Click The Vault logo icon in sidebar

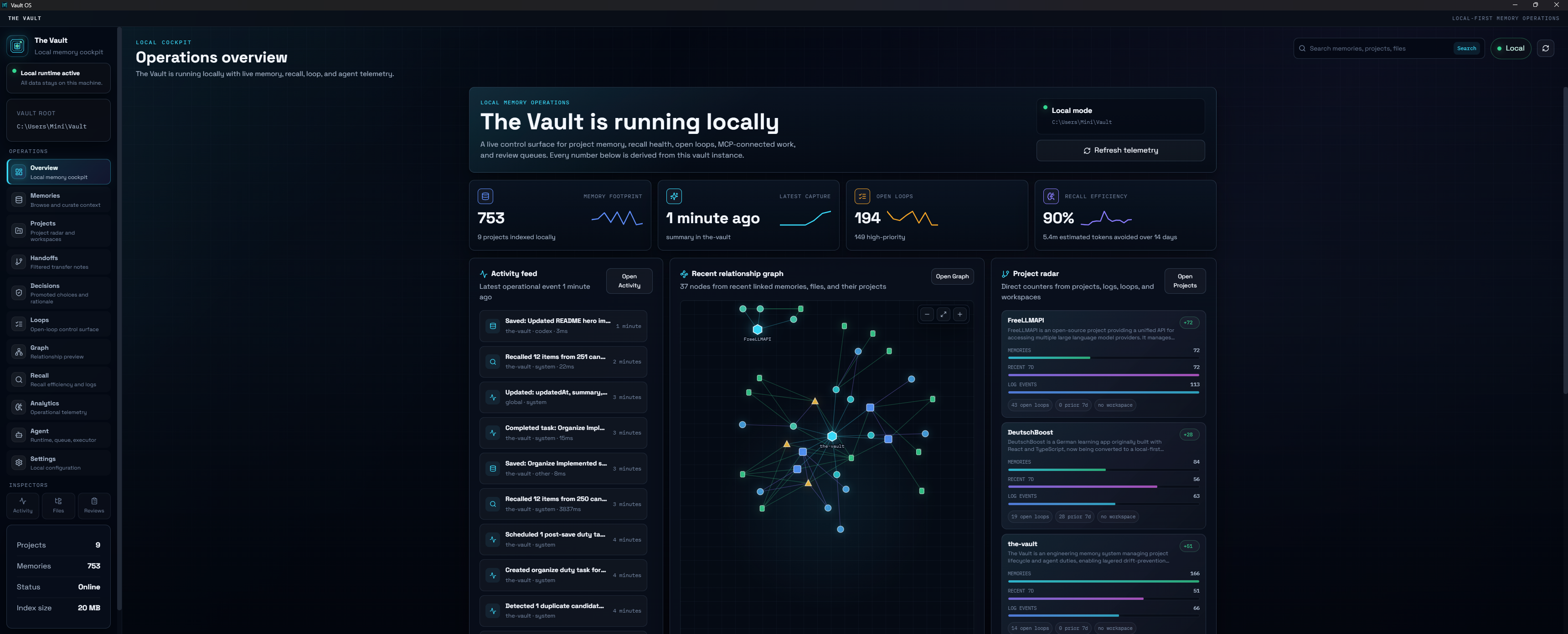click(18, 46)
